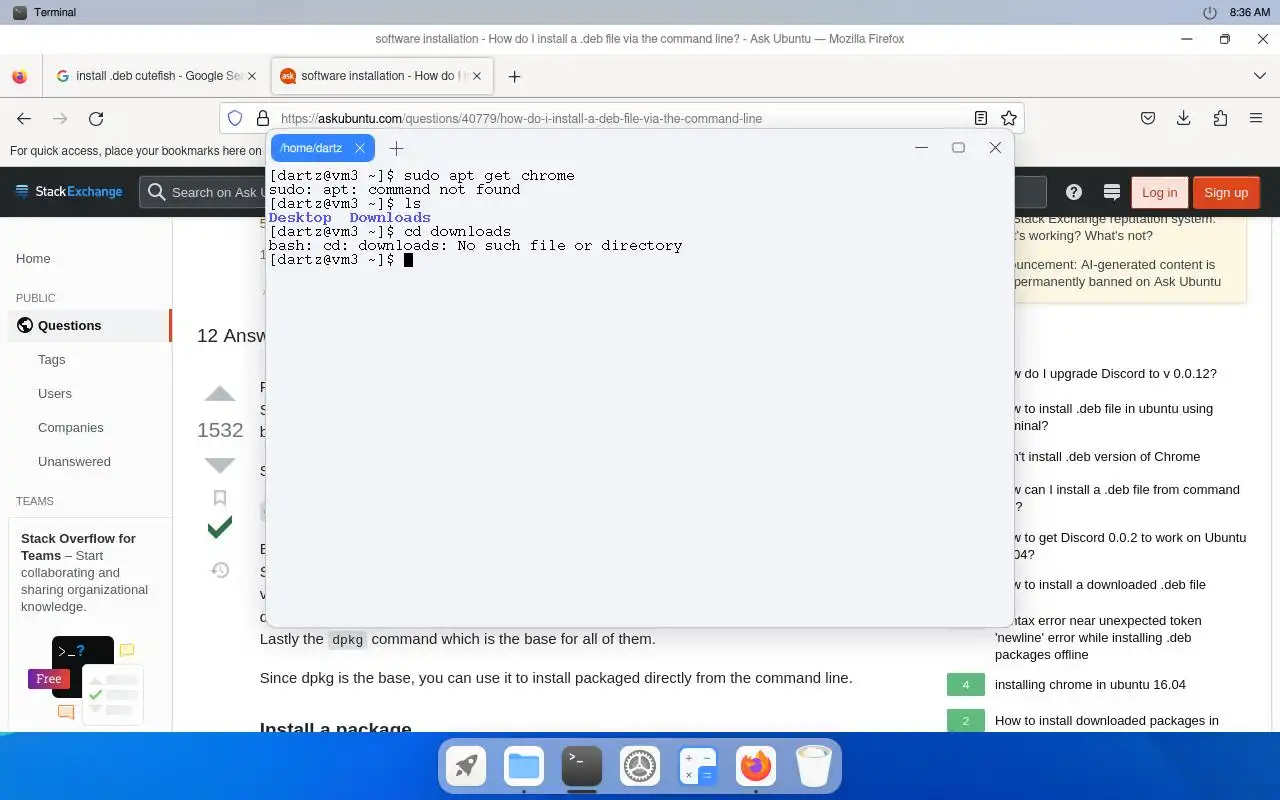Show answer activity history icon
The width and height of the screenshot is (1280, 800).
tap(220, 570)
